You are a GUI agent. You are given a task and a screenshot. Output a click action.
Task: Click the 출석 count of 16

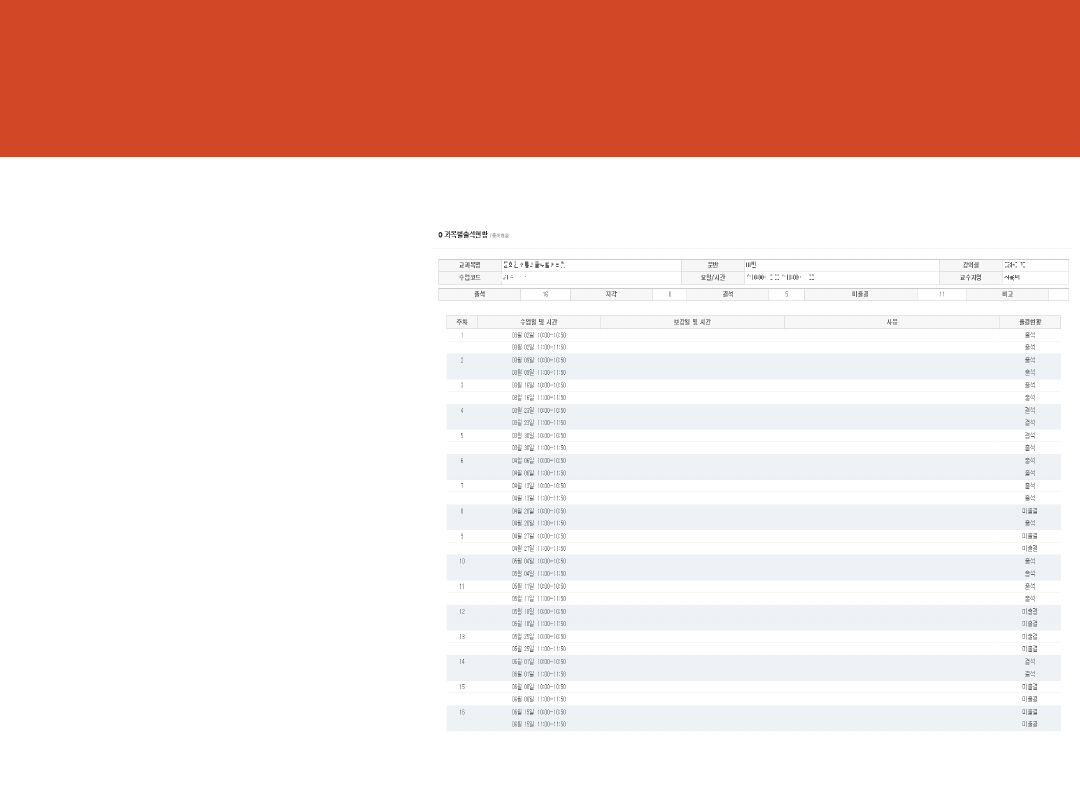545,295
